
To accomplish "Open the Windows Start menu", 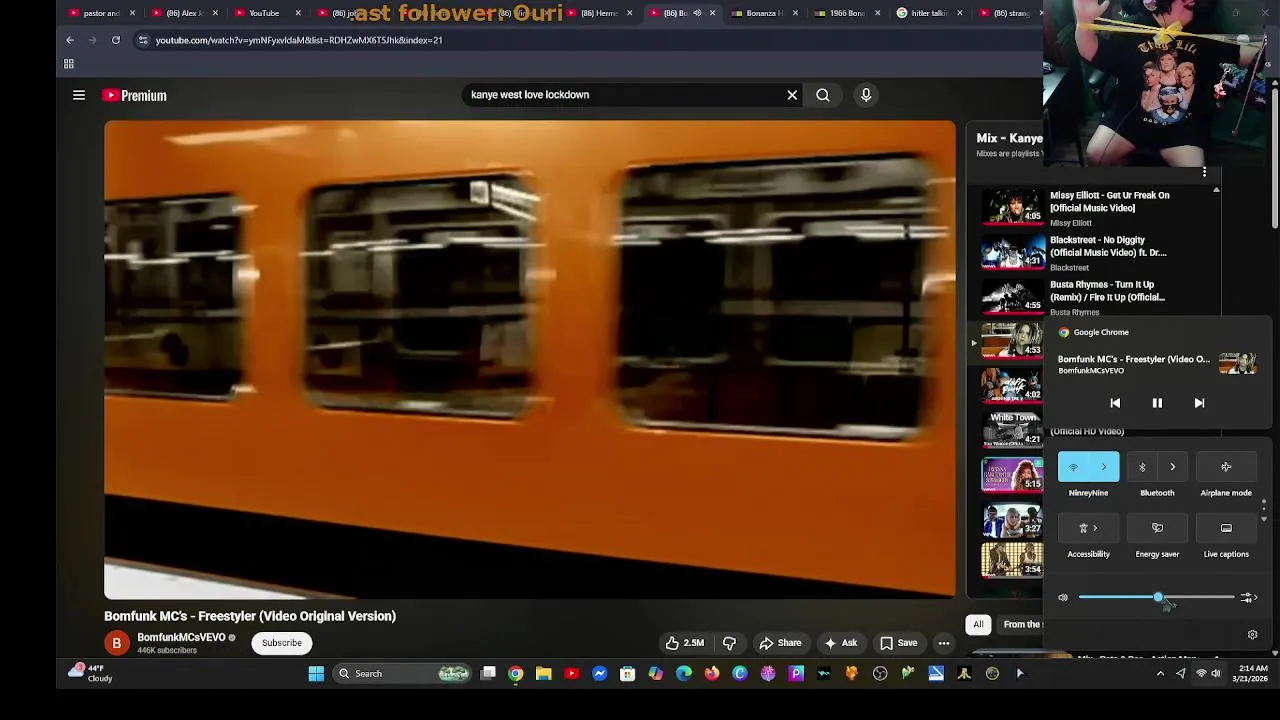I will 316,674.
